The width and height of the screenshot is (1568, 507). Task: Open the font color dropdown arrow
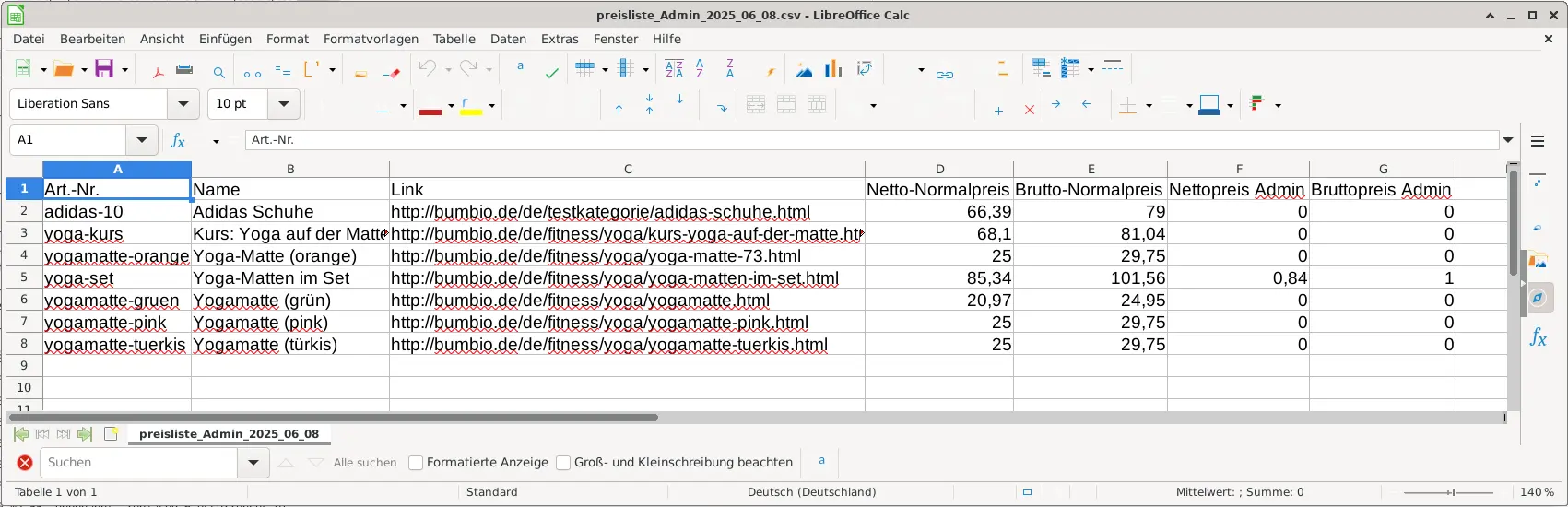451,106
